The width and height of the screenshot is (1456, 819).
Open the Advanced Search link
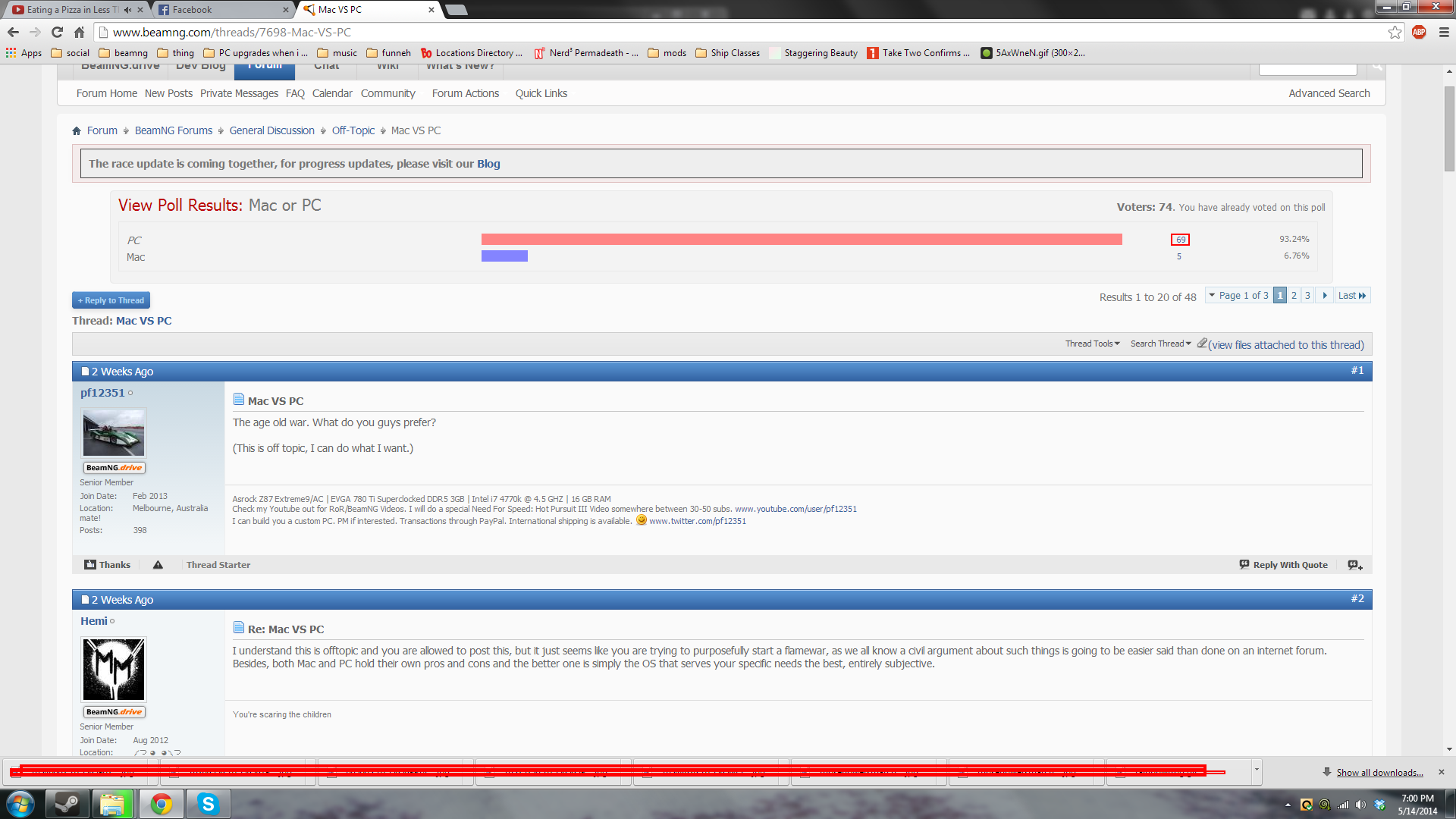(x=1329, y=93)
